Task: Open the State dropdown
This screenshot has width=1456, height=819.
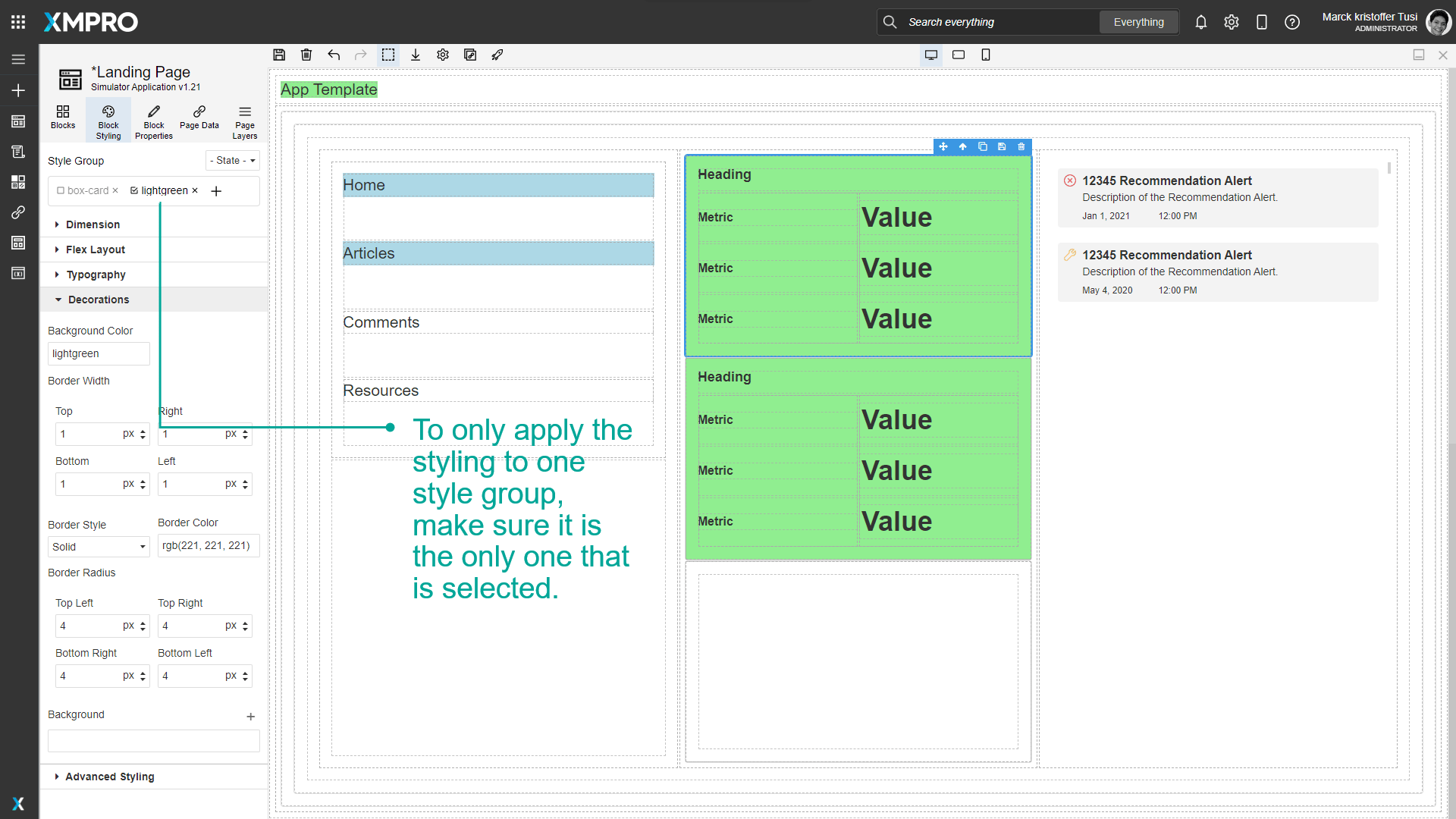Action: [232, 160]
